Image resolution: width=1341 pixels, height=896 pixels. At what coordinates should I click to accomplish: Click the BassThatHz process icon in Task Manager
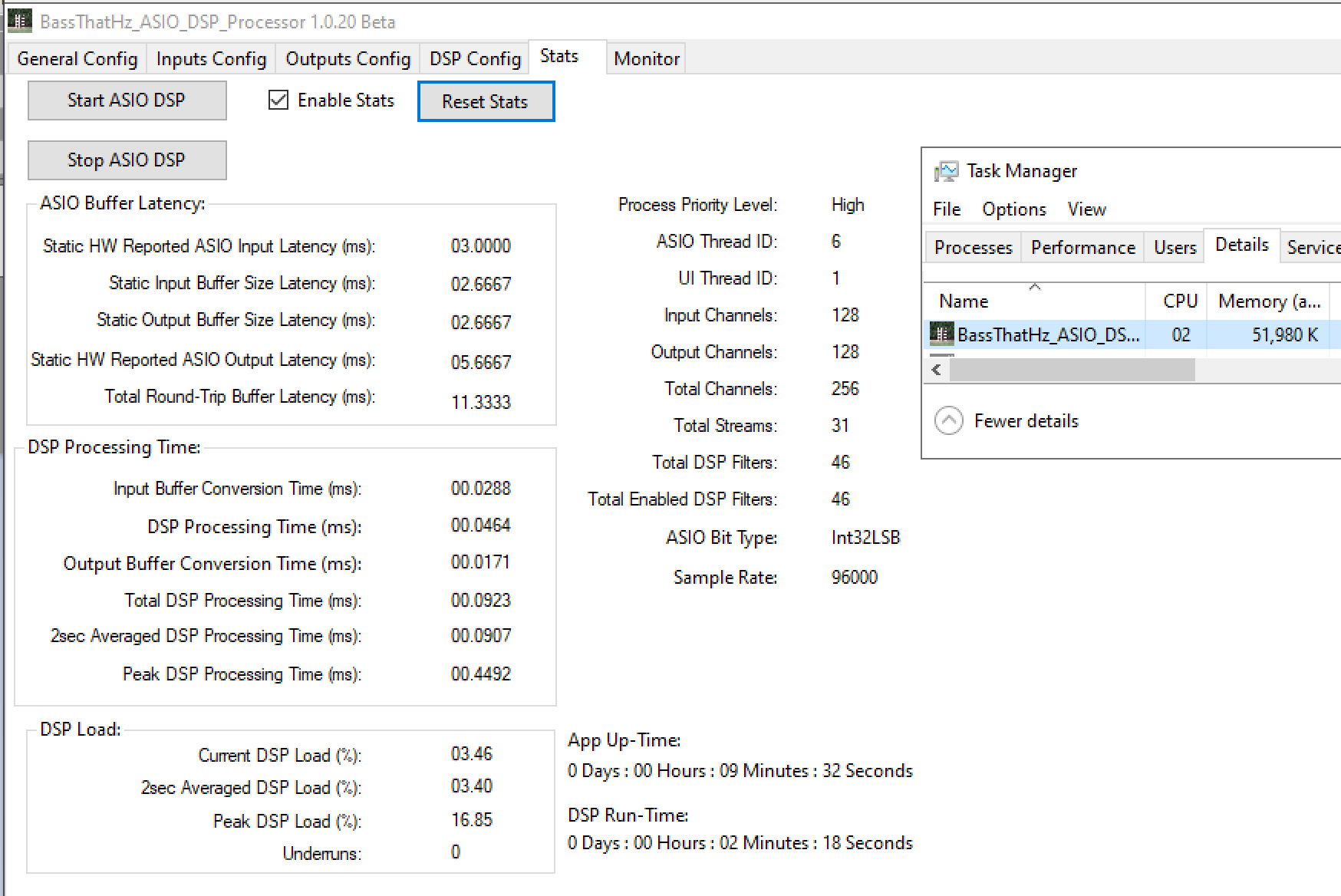tap(941, 334)
